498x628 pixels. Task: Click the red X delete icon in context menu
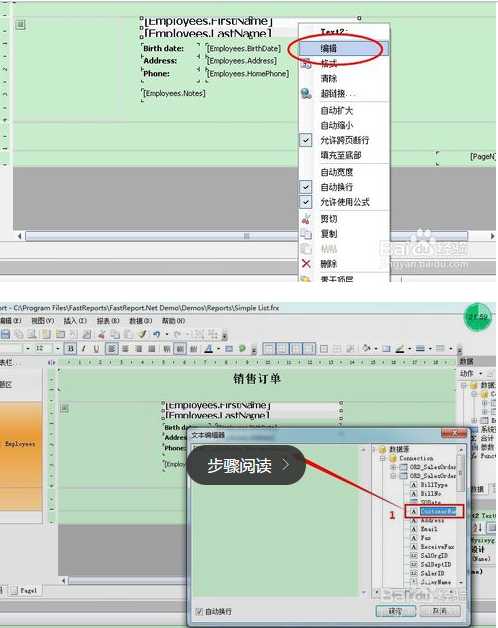[x=306, y=264]
